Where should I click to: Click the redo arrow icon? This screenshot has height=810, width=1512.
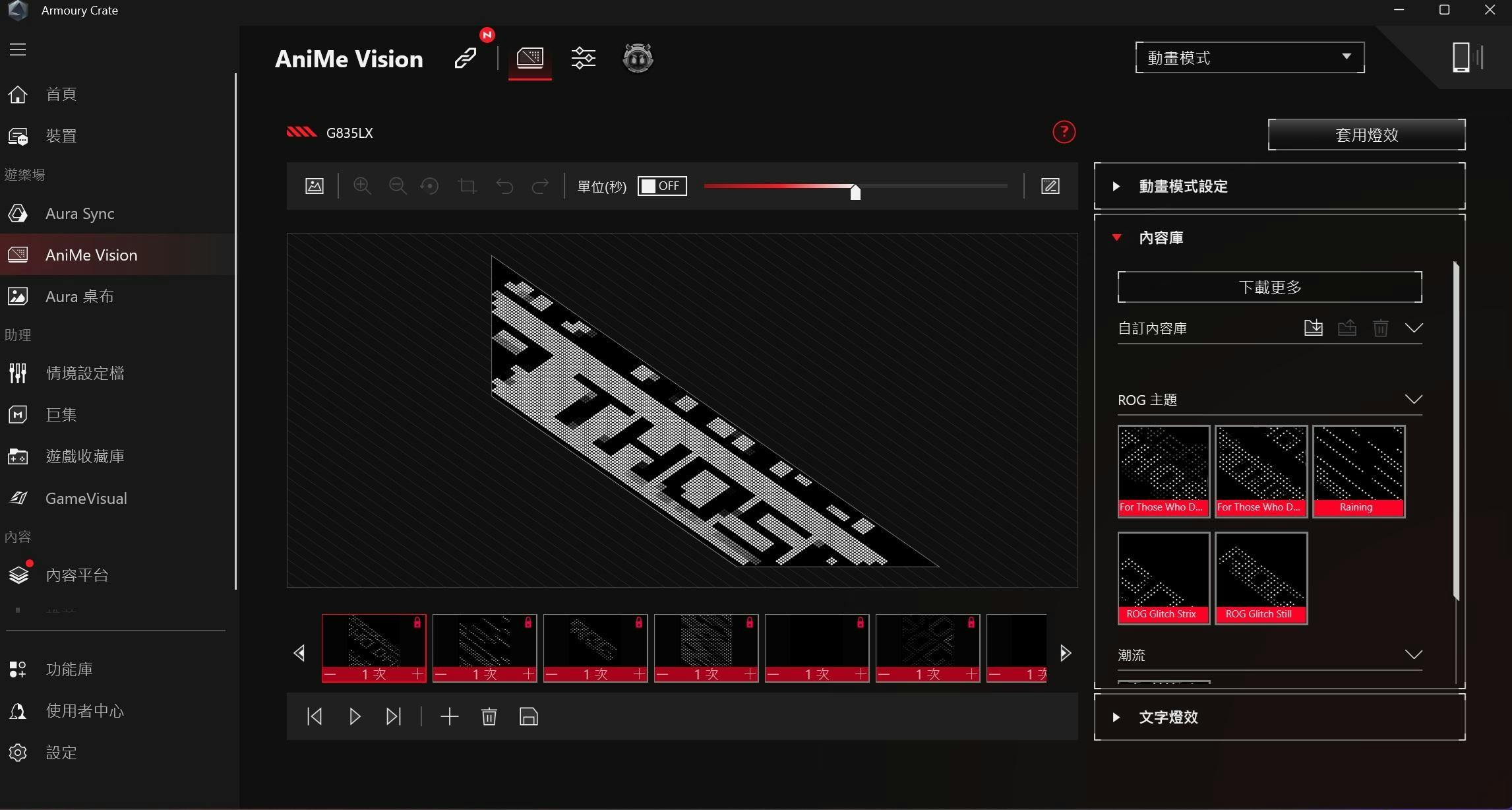click(540, 186)
